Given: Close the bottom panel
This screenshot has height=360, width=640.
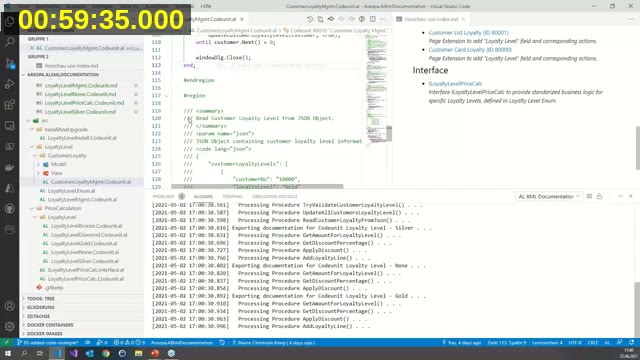Looking at the screenshot, I should (631, 196).
